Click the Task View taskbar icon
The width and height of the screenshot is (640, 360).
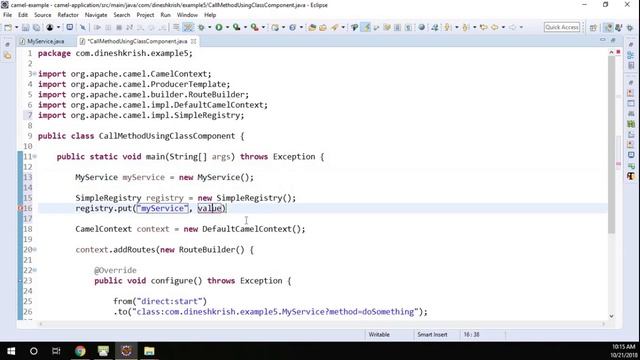point(56,351)
